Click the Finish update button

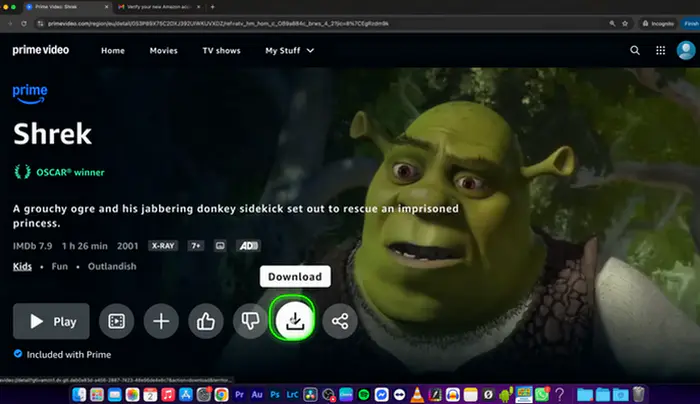pos(691,23)
